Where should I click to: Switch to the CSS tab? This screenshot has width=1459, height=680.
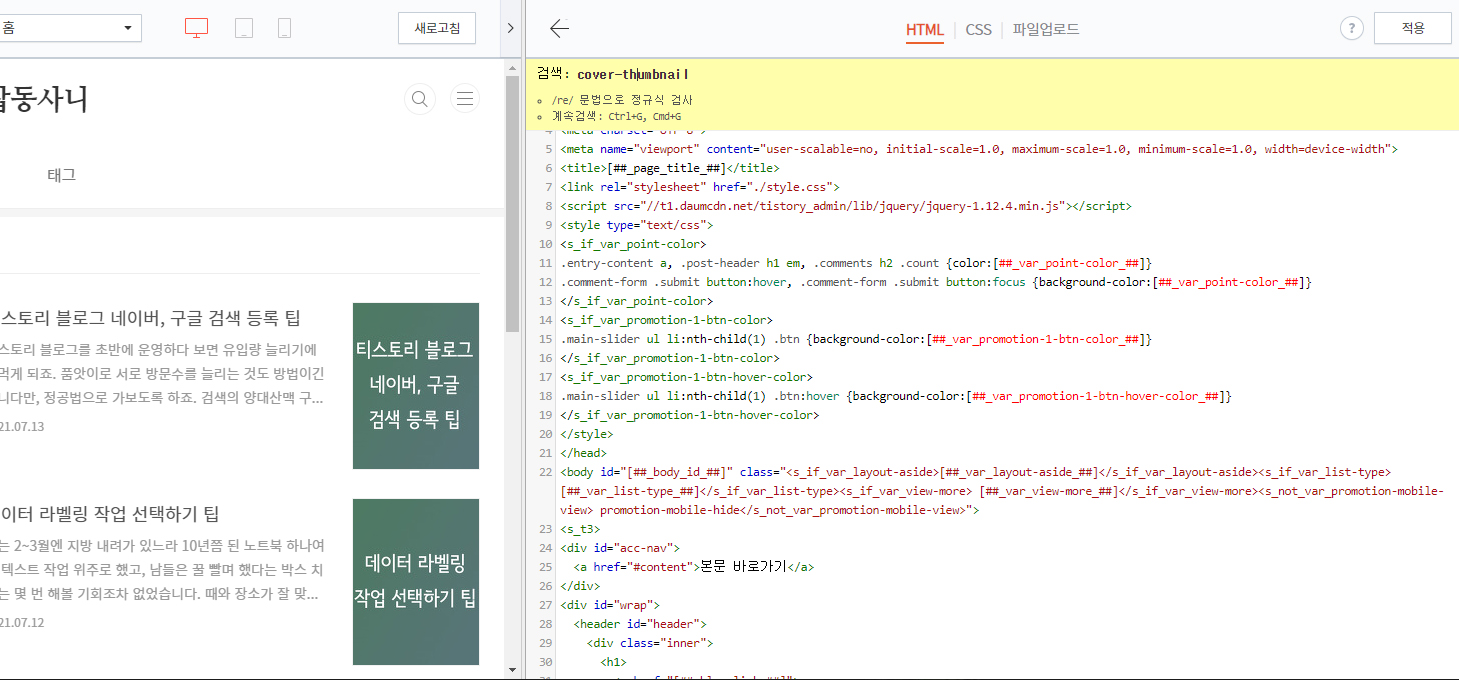pyautogui.click(x=979, y=30)
